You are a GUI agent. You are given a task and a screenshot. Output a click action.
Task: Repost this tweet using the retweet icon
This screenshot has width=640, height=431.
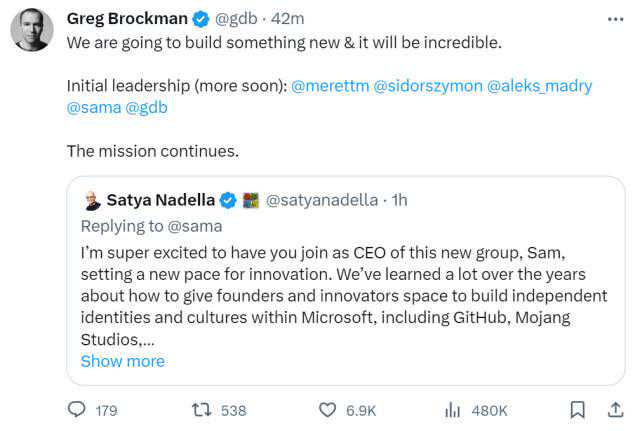pyautogui.click(x=201, y=410)
